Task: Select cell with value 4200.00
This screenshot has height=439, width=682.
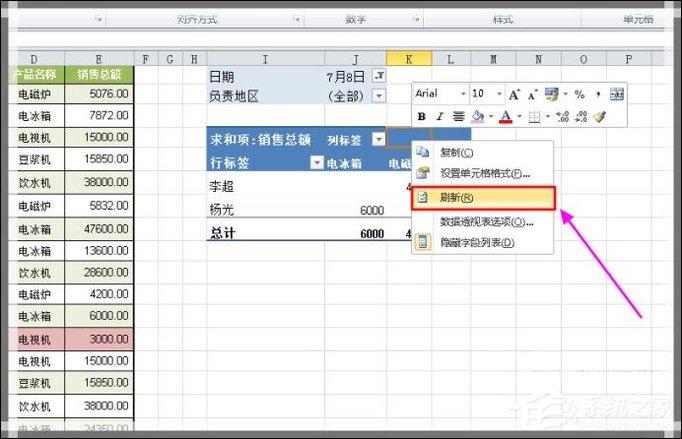Action: click(99, 294)
